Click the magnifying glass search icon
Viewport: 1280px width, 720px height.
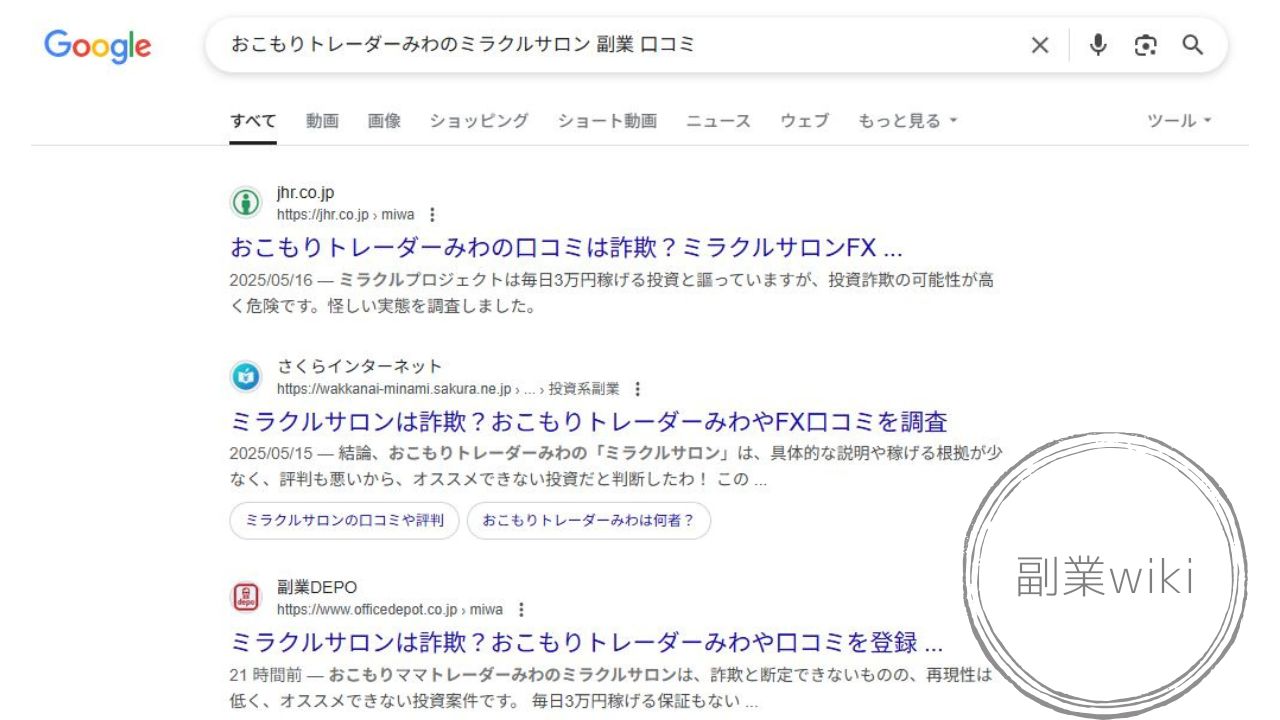coord(1192,45)
